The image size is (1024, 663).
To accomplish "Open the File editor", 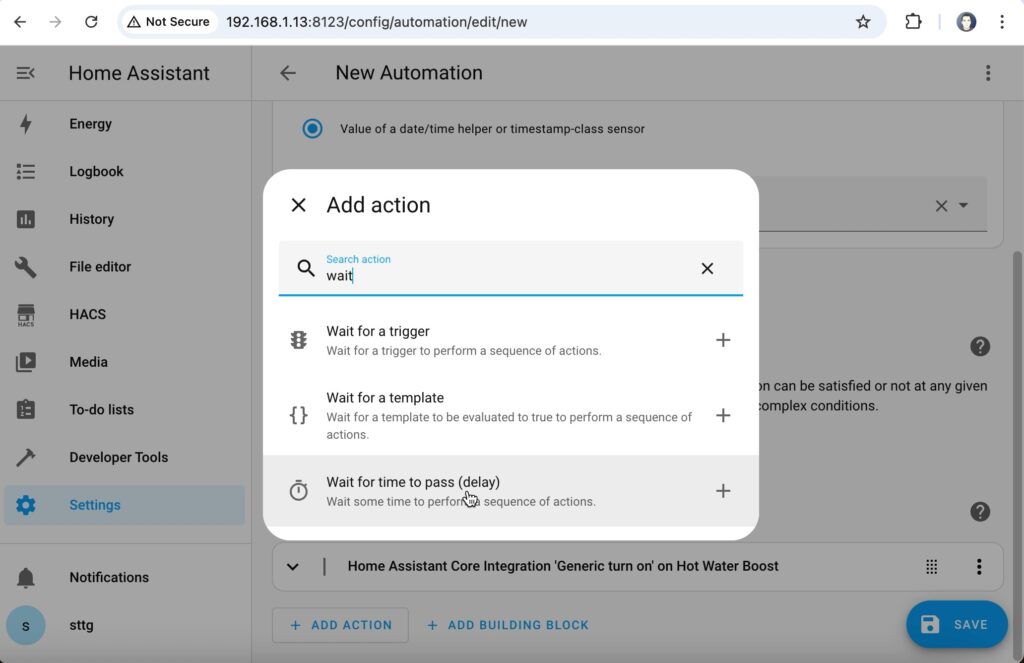I will (x=124, y=267).
